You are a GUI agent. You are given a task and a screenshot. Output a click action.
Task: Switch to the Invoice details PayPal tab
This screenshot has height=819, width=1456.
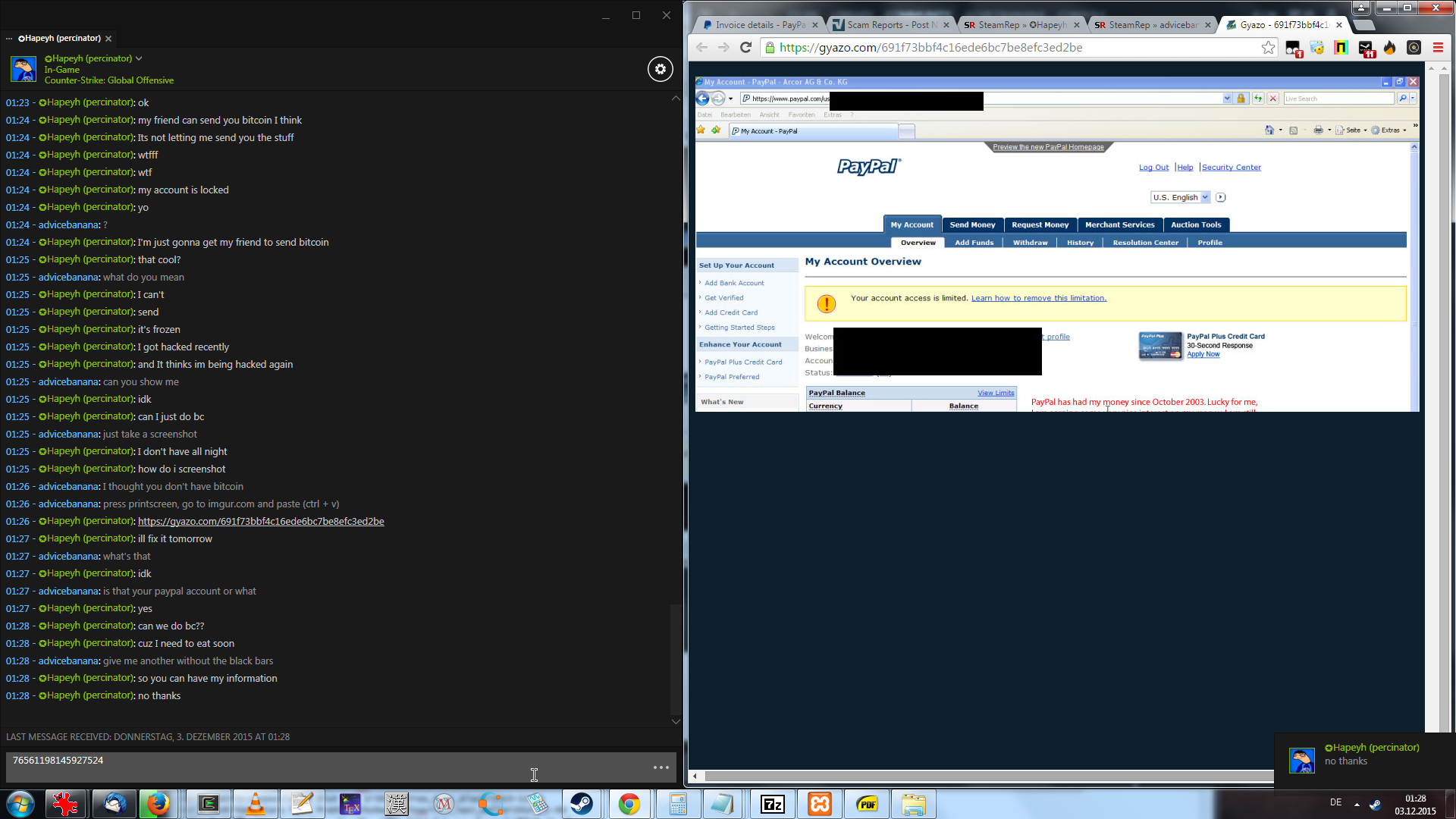point(758,25)
